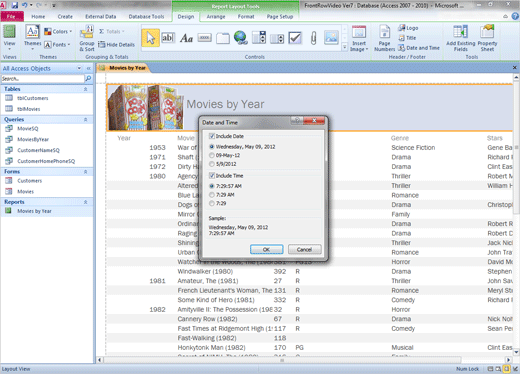This screenshot has width=520, height=374.
Task: Click the Undo icon in title bar
Action: (25, 5)
